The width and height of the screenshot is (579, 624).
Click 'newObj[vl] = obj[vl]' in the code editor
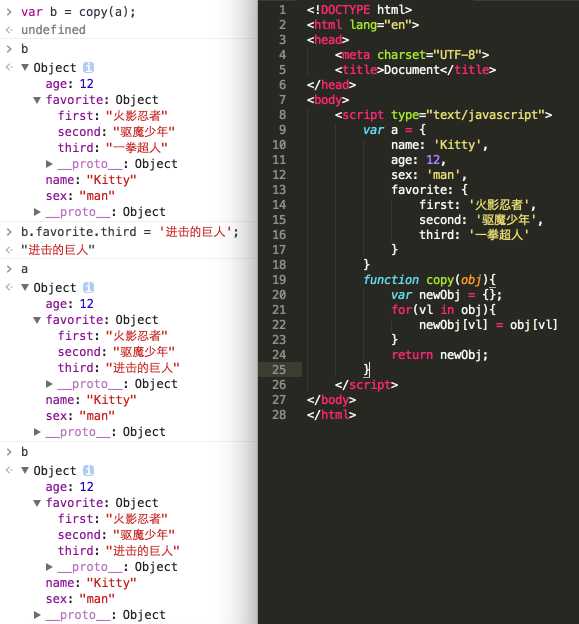488,325
